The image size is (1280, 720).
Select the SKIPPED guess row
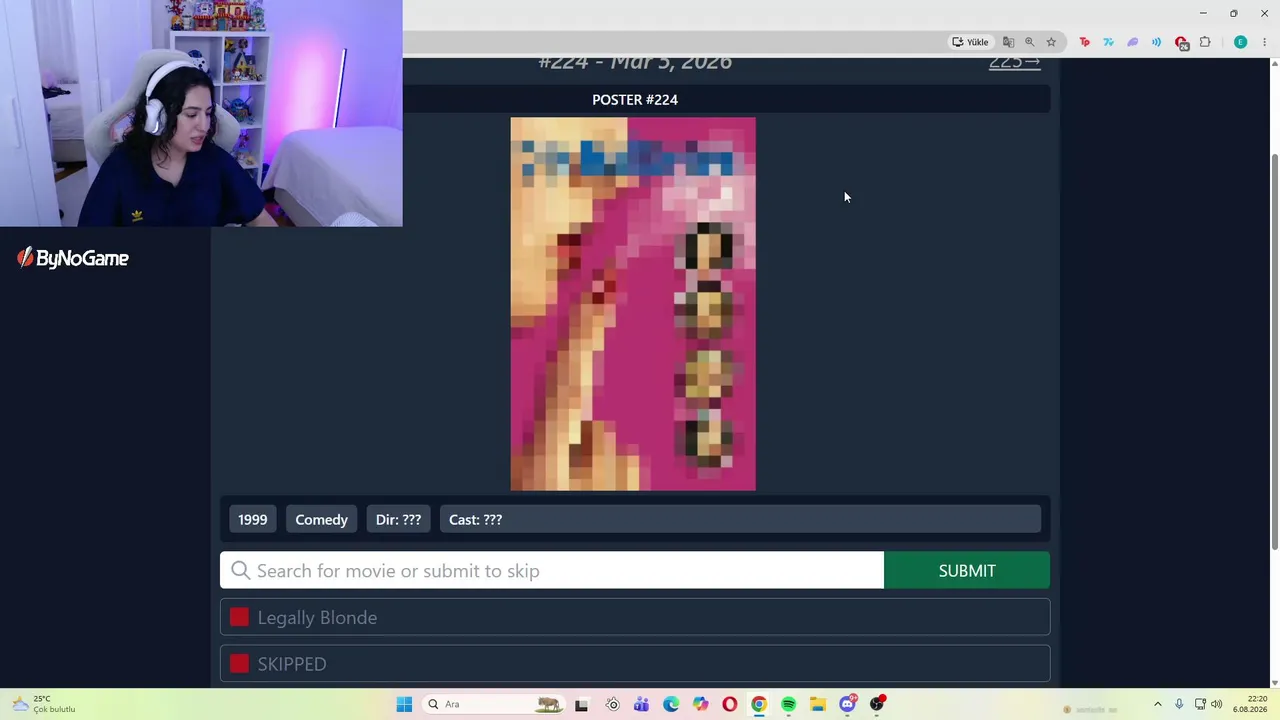tap(635, 664)
